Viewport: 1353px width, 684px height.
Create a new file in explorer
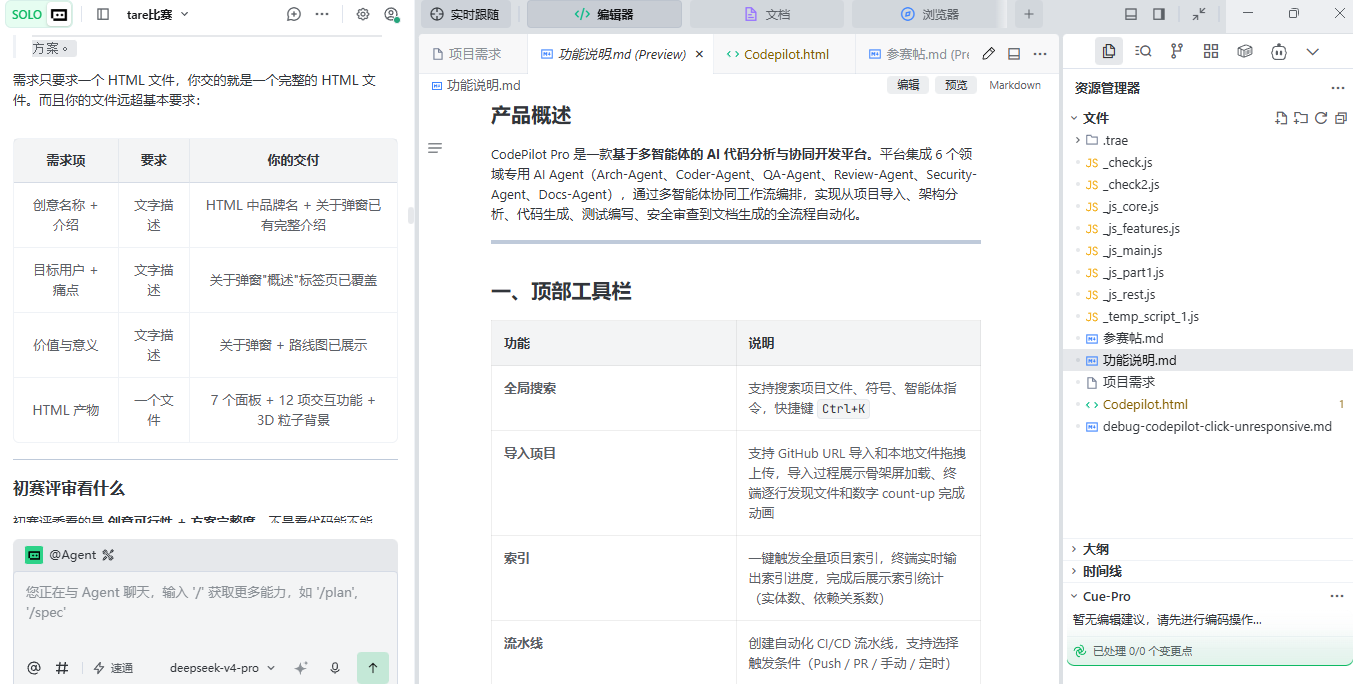point(1281,118)
